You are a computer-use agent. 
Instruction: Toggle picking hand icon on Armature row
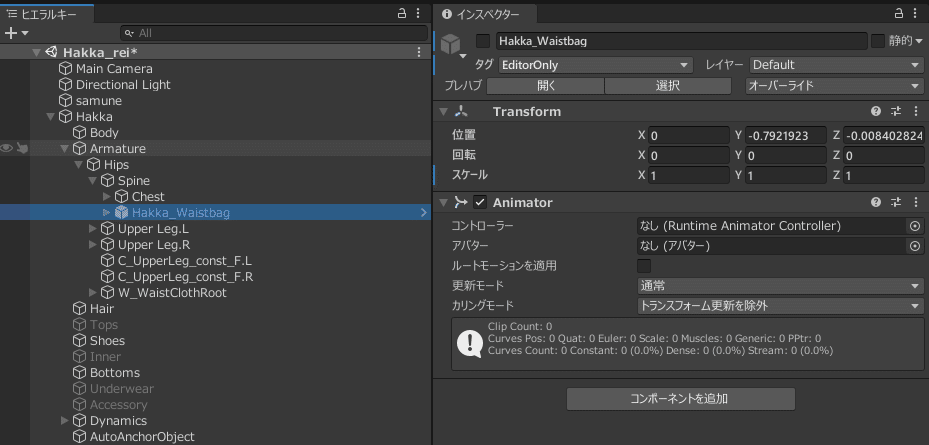click(23, 149)
